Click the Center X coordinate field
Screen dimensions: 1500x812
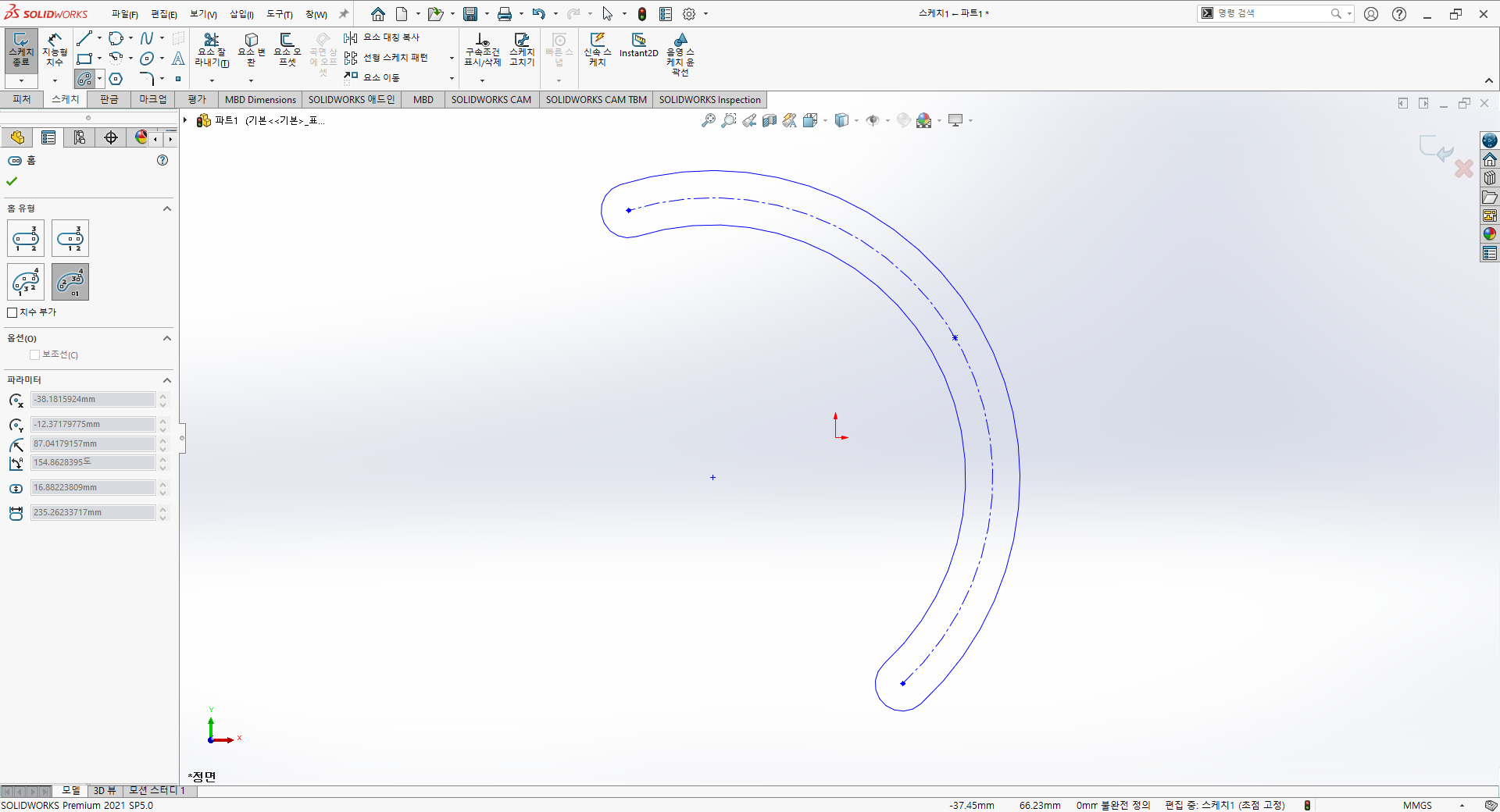[93, 399]
